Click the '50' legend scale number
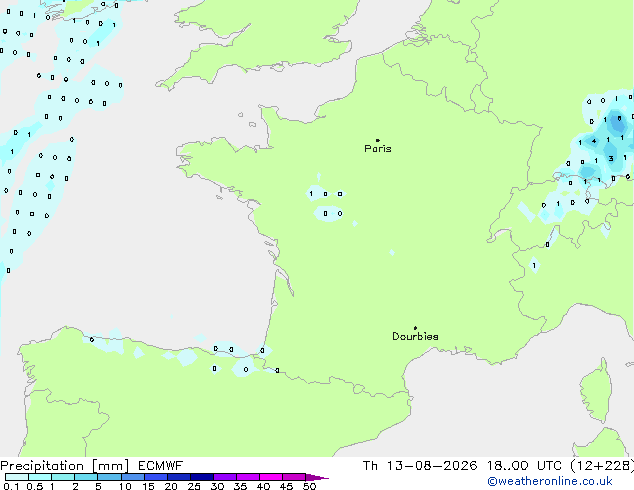The width and height of the screenshot is (634, 490). tap(309, 486)
